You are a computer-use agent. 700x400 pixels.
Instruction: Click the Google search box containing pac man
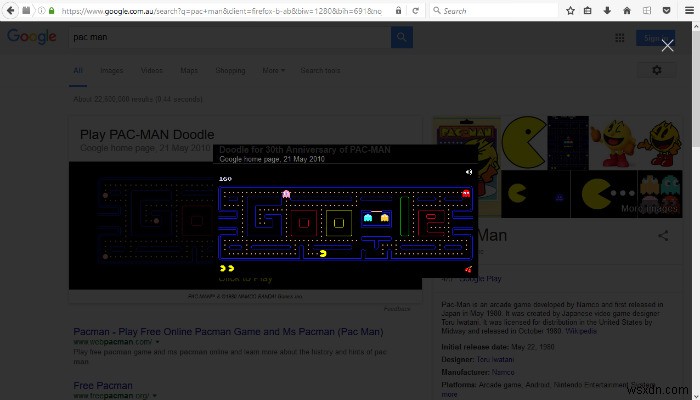point(230,37)
